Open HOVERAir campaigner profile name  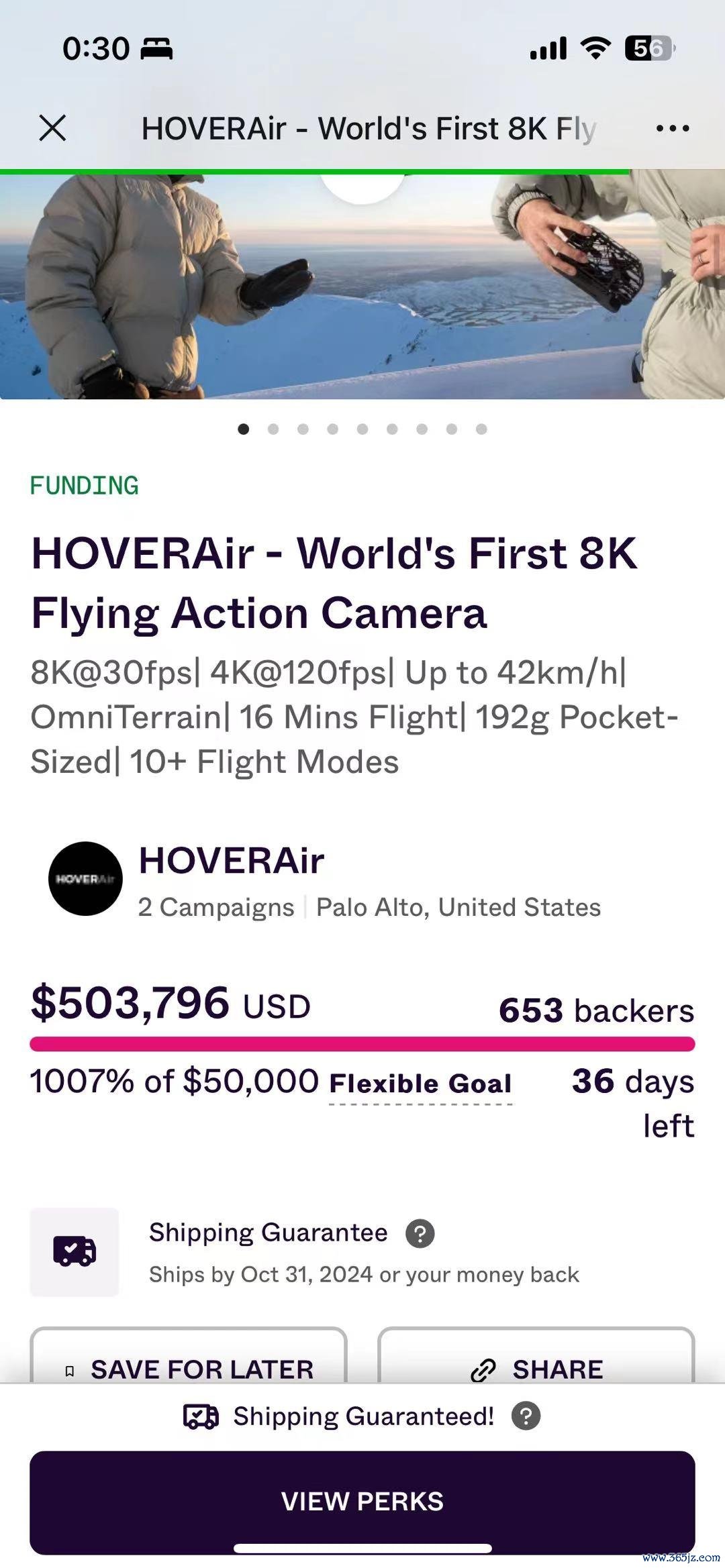click(232, 860)
